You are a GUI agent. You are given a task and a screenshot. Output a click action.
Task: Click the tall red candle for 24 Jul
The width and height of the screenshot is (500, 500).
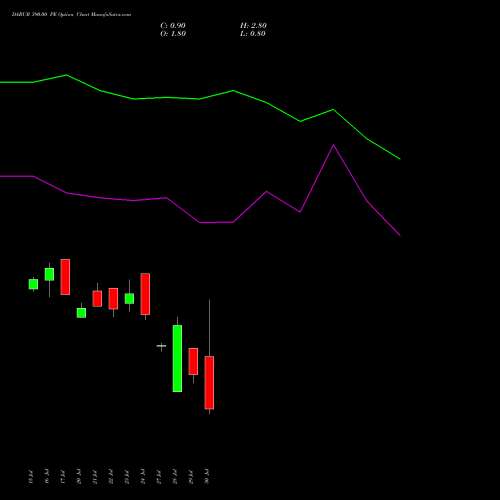tap(145, 294)
